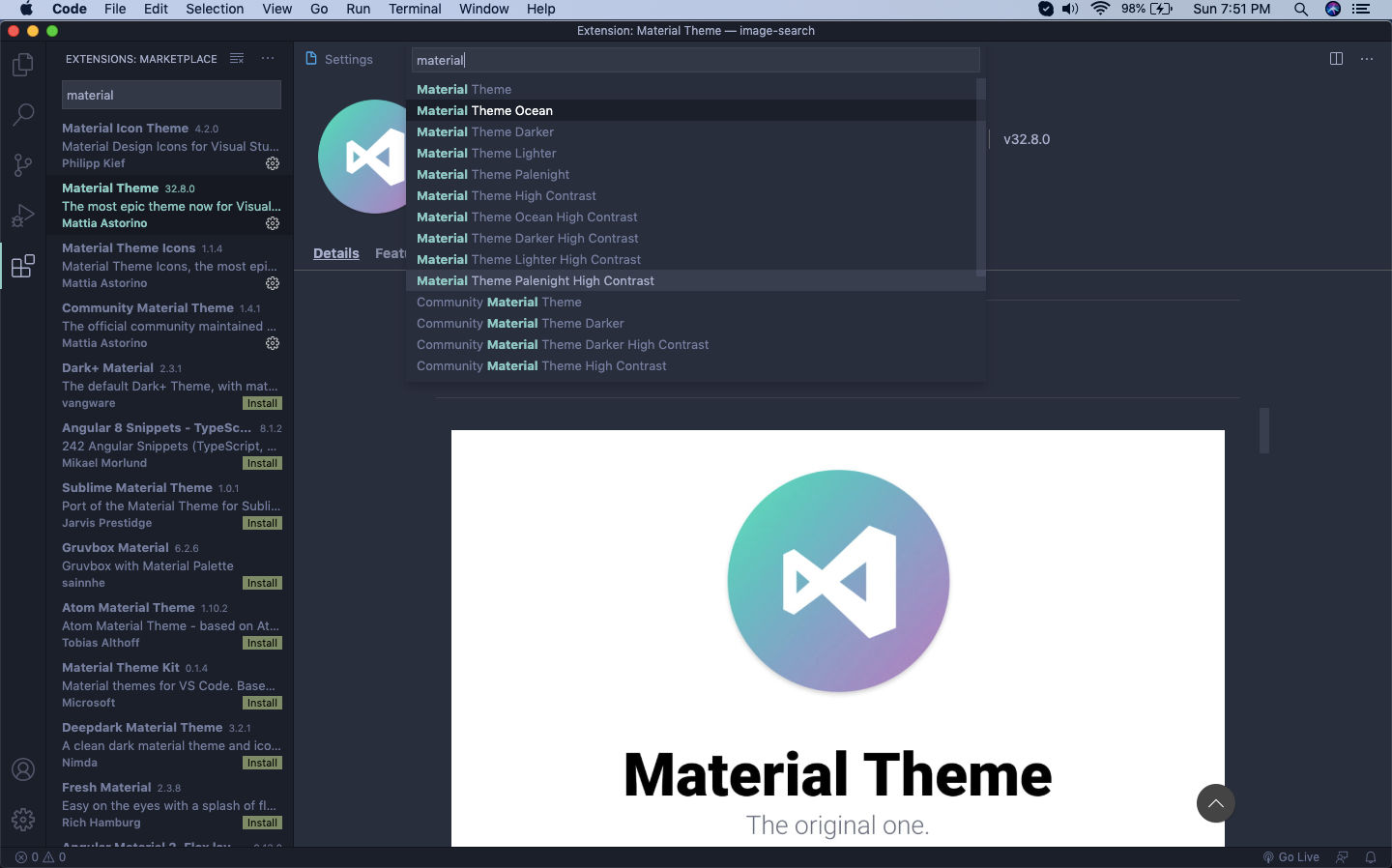
Task: Open errors and warnings in status bar
Action: click(41, 857)
